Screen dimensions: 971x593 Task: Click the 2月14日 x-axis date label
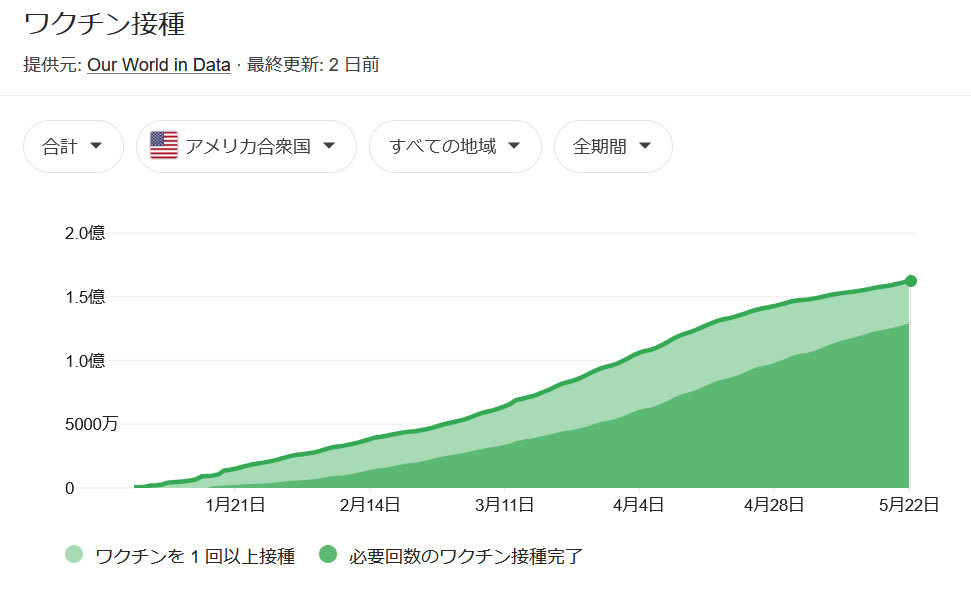point(370,504)
